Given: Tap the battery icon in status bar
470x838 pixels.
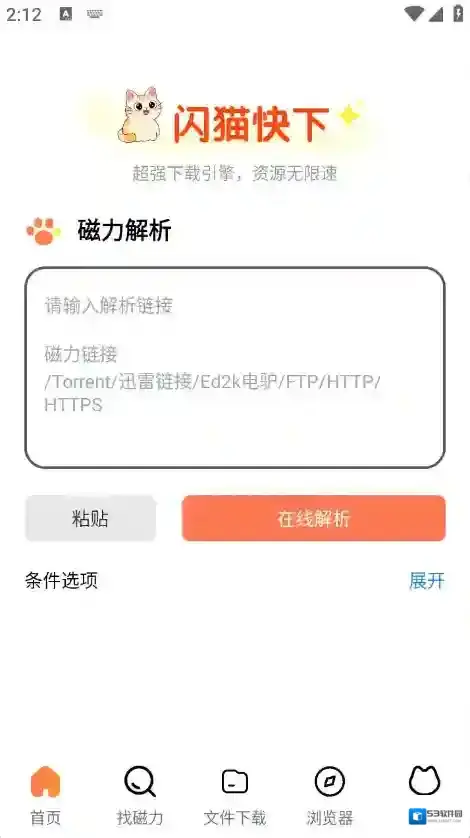Looking at the screenshot, I should [x=458, y=13].
